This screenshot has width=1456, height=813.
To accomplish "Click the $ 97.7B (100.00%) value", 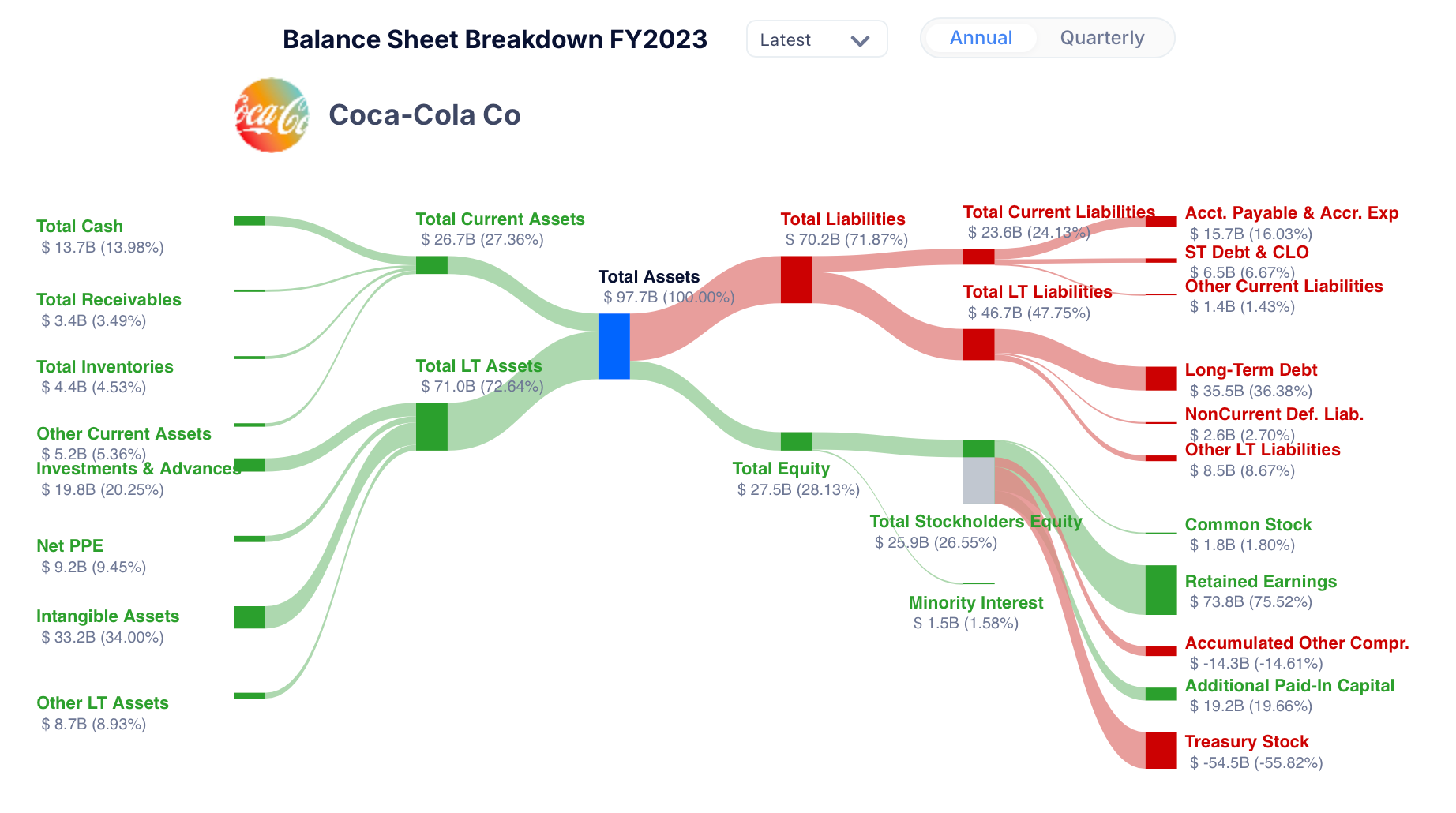I will tap(669, 297).
